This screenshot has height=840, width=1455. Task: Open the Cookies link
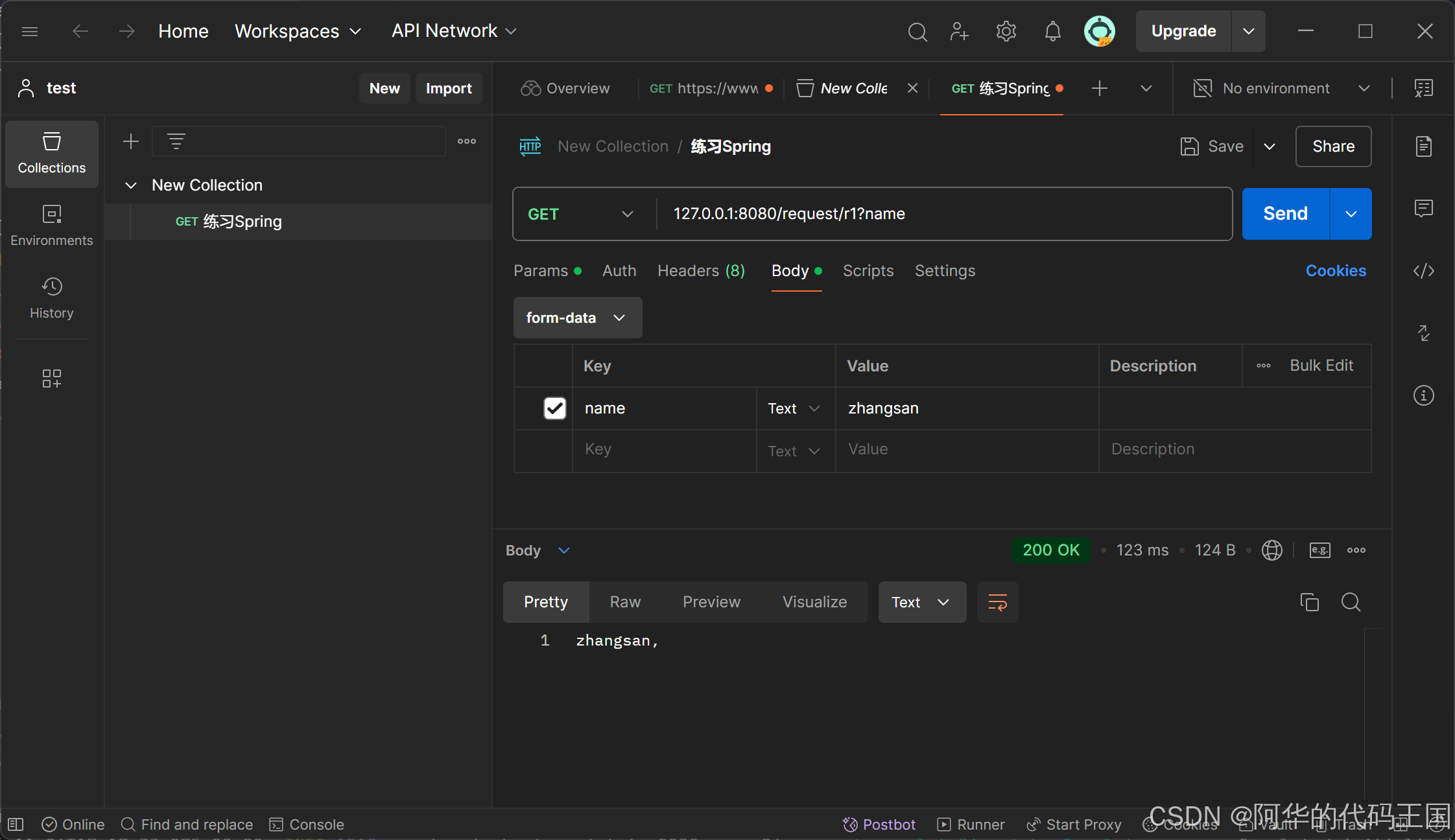click(x=1335, y=271)
